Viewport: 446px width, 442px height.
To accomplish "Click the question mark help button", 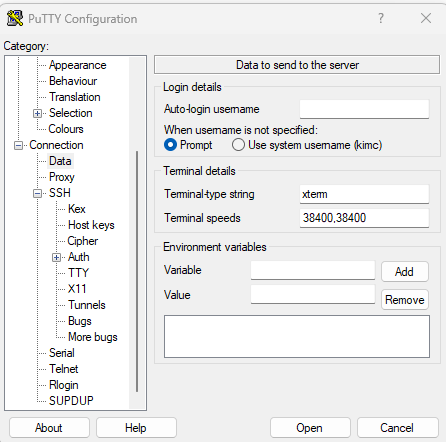I will tap(381, 18).
